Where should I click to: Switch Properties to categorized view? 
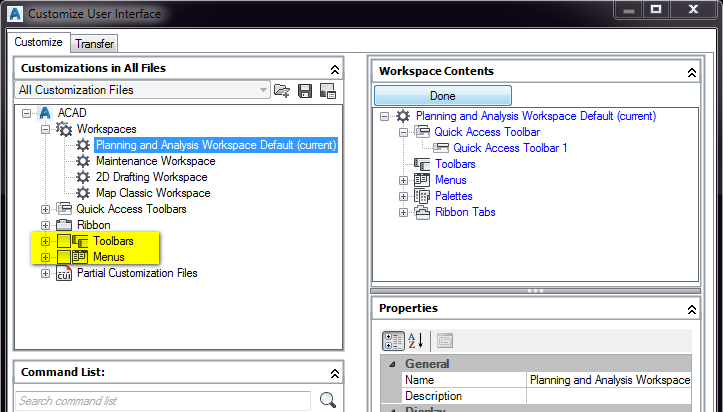(x=393, y=341)
